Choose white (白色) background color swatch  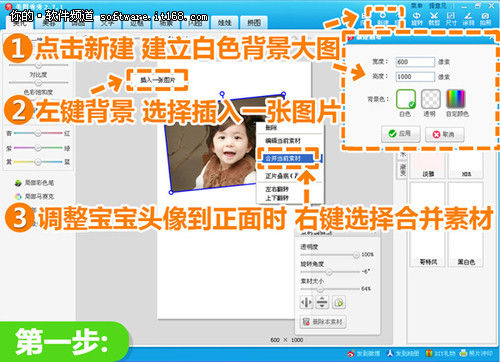pos(406,99)
